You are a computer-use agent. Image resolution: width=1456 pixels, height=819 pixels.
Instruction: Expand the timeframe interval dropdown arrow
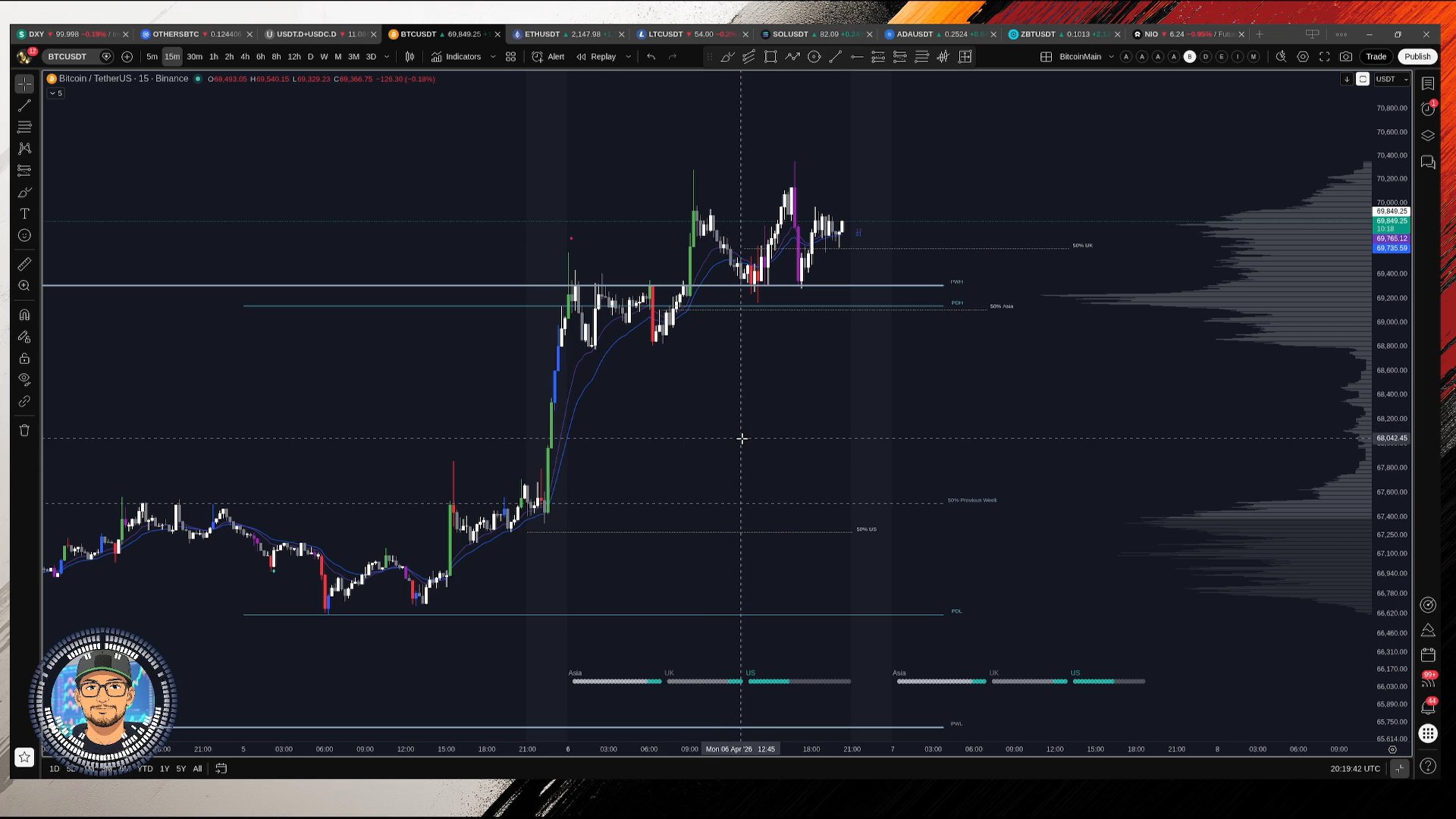[387, 57]
